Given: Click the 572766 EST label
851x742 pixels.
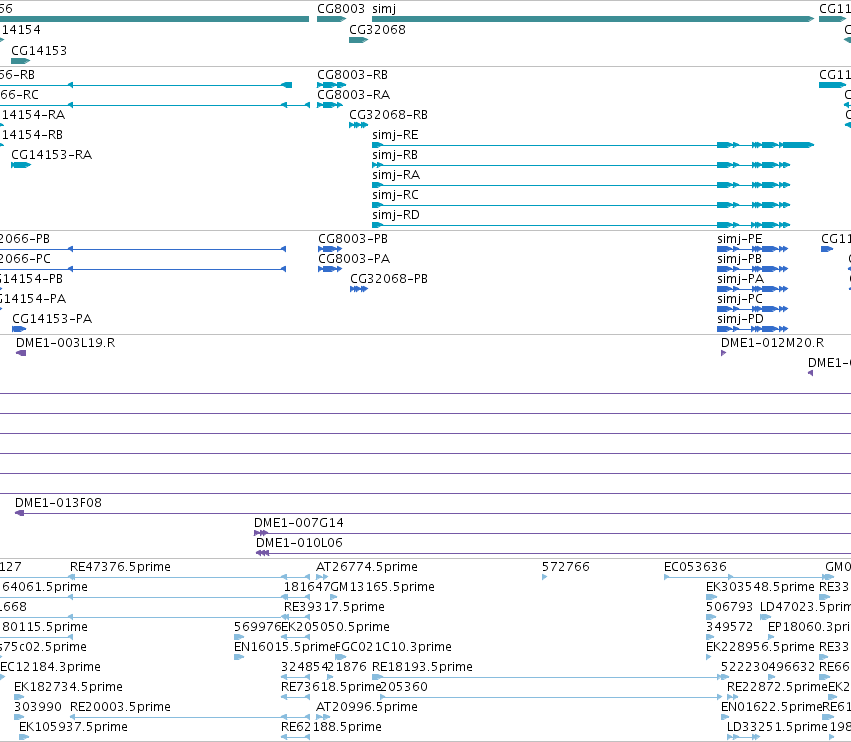Looking at the screenshot, I should (566, 567).
